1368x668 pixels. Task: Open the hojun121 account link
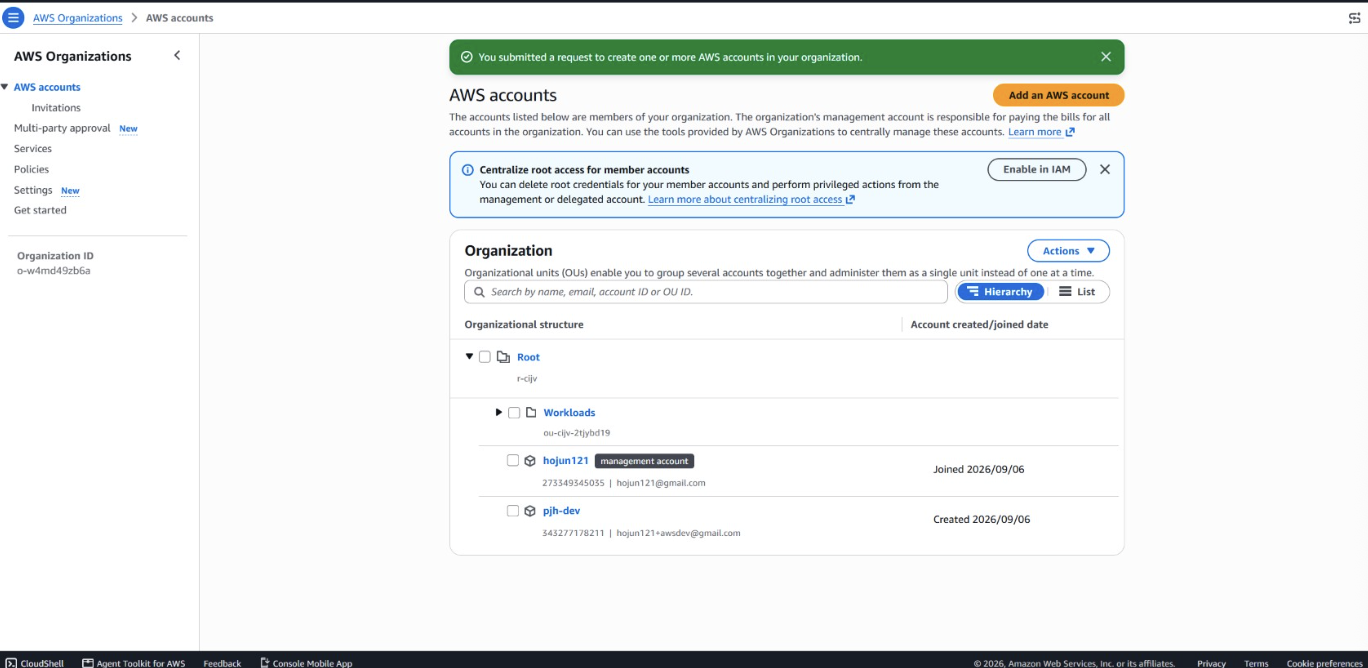click(566, 461)
